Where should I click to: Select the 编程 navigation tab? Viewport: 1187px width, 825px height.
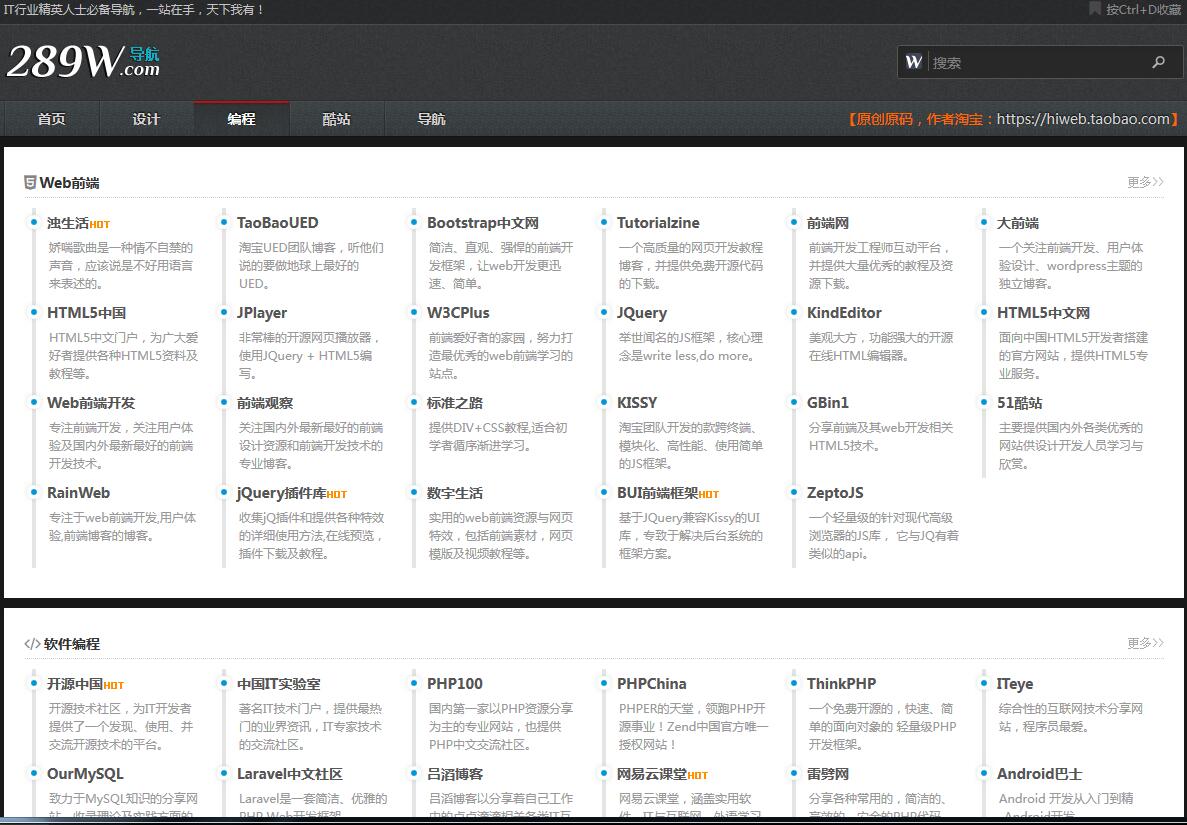[241, 119]
